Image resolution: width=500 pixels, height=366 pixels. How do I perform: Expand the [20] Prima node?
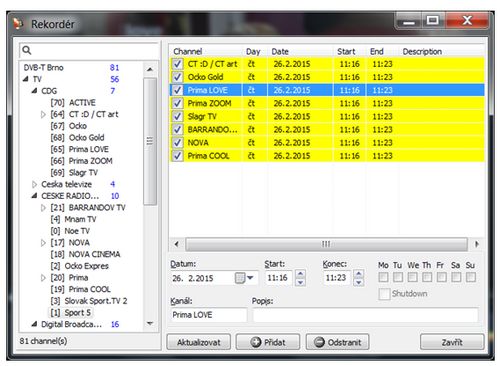(43, 278)
